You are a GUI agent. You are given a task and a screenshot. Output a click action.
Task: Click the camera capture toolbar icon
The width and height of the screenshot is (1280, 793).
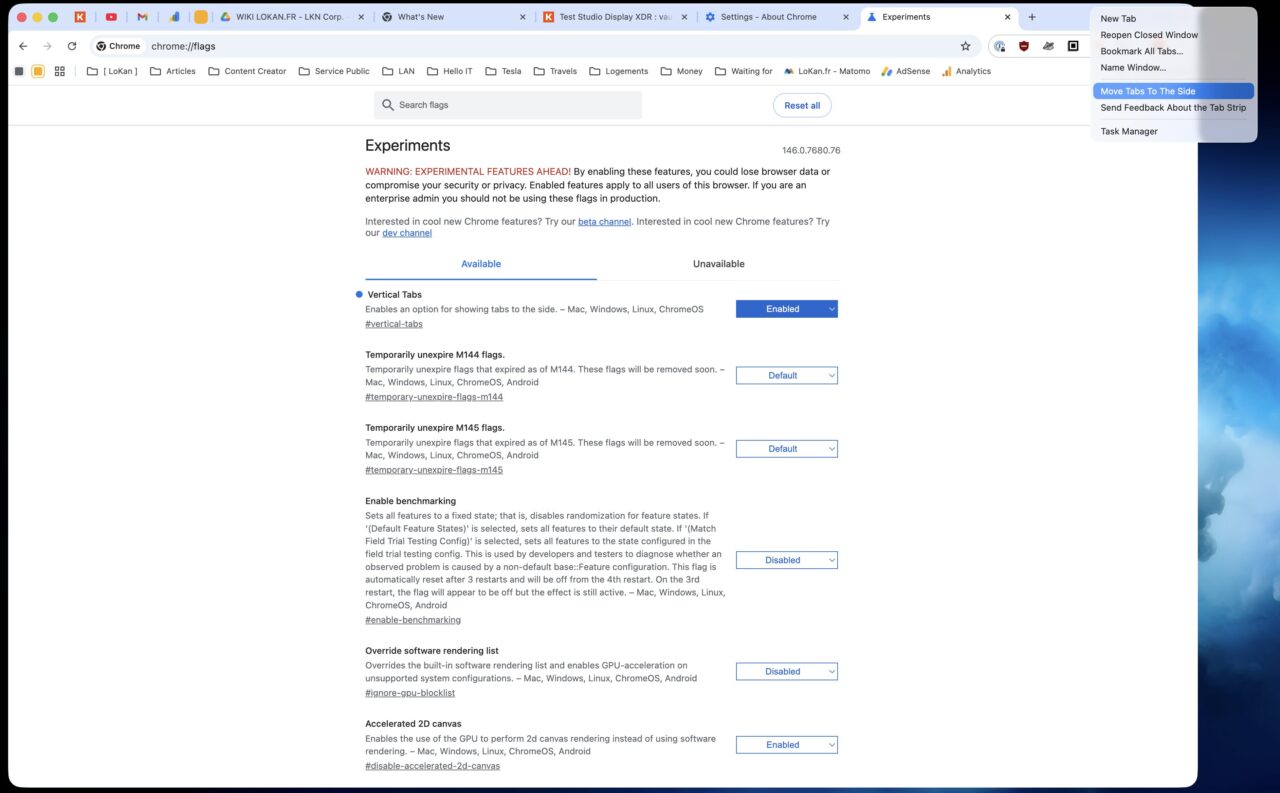[x=1073, y=46]
